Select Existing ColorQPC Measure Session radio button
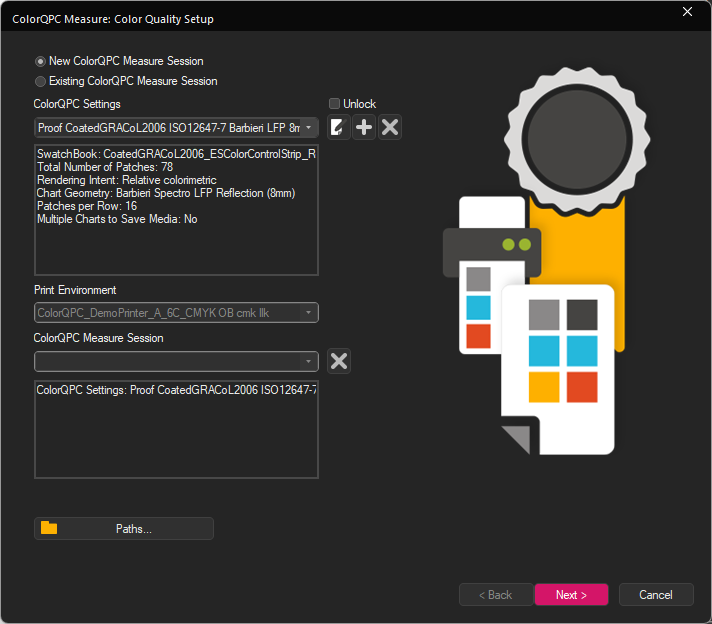Viewport: 712px width, 624px height. click(40, 81)
